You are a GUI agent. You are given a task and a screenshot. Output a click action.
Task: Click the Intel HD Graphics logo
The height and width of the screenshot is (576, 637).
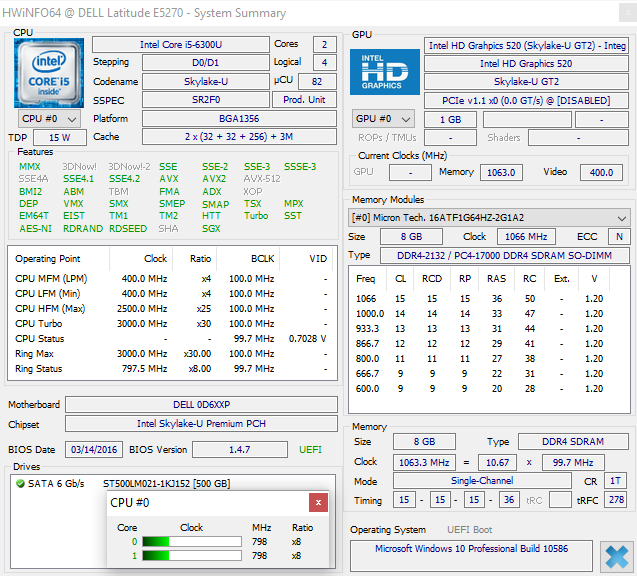point(385,72)
